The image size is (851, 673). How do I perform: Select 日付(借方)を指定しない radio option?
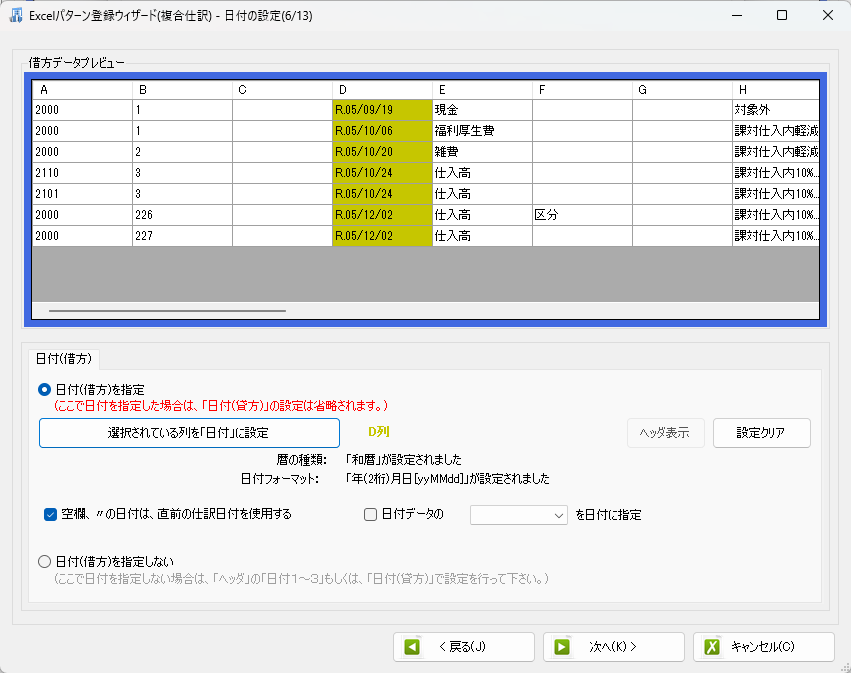pyautogui.click(x=44, y=561)
